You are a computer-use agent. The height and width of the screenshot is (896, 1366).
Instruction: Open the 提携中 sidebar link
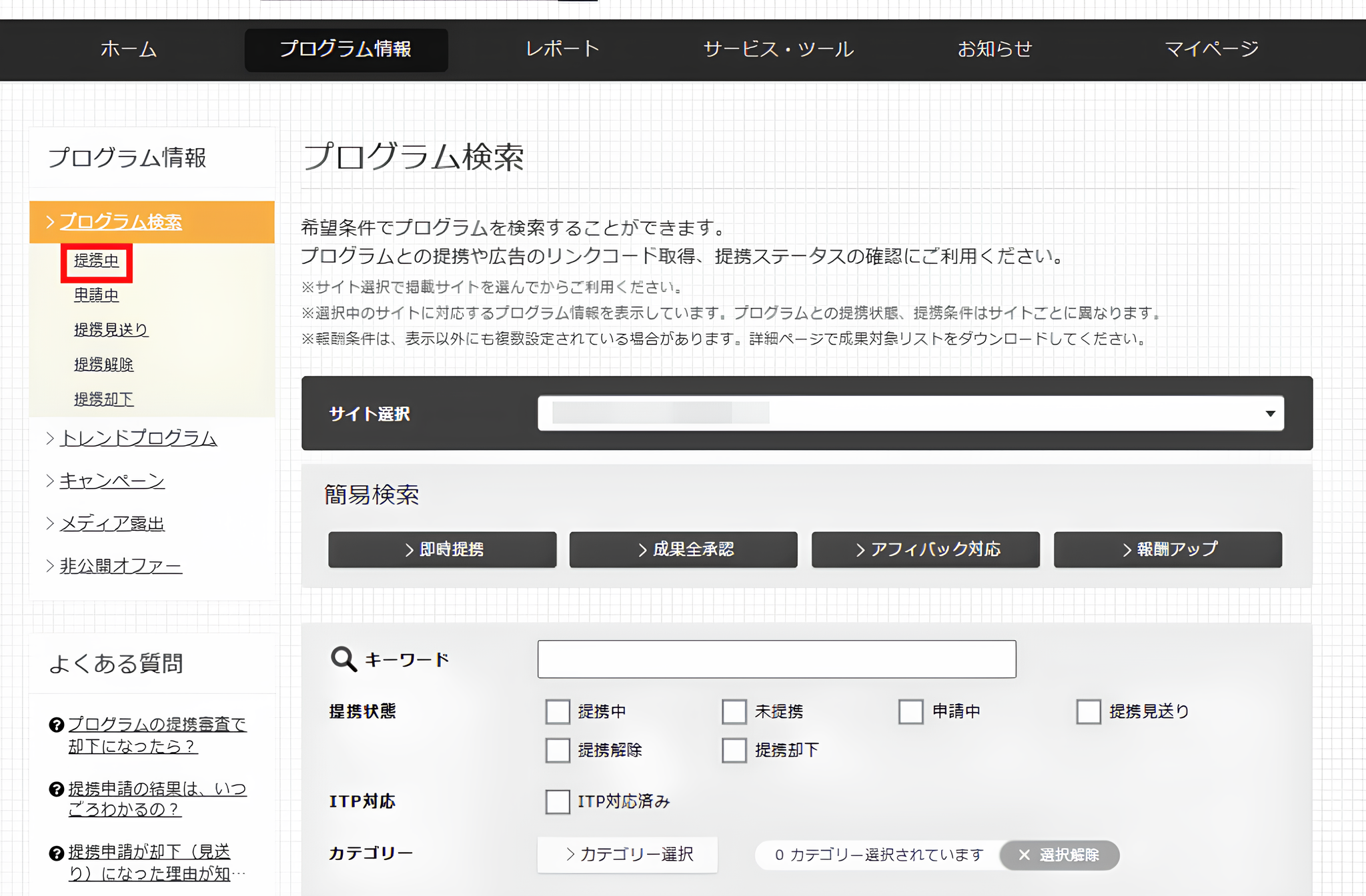pos(96,261)
